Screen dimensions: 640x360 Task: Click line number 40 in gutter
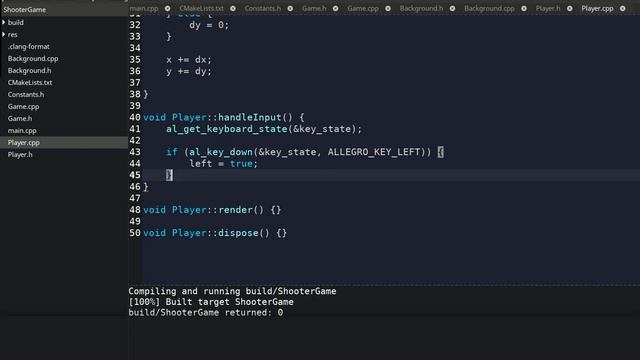135,118
